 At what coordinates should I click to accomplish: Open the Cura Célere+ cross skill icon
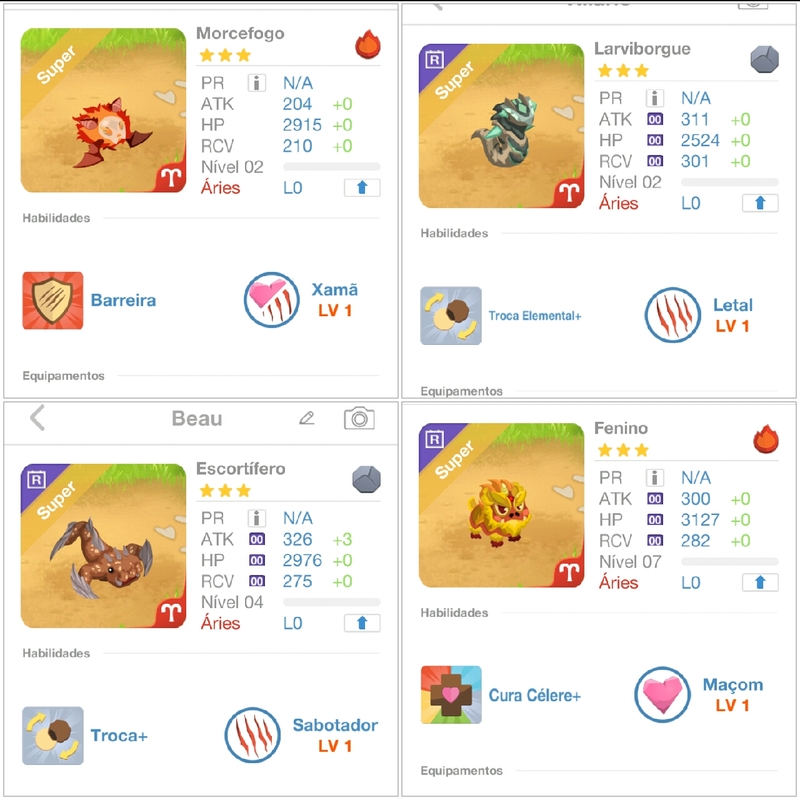point(451,694)
